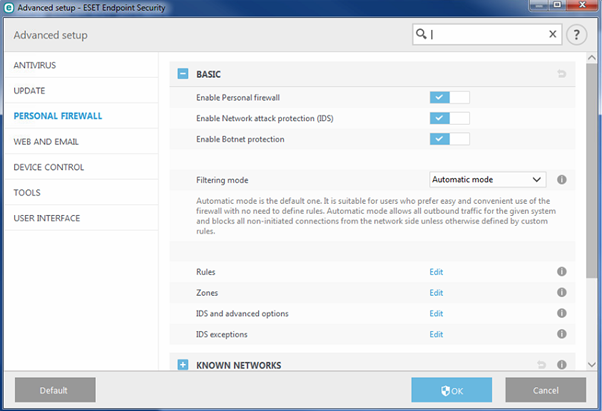Open help with the question mark button

(576, 35)
